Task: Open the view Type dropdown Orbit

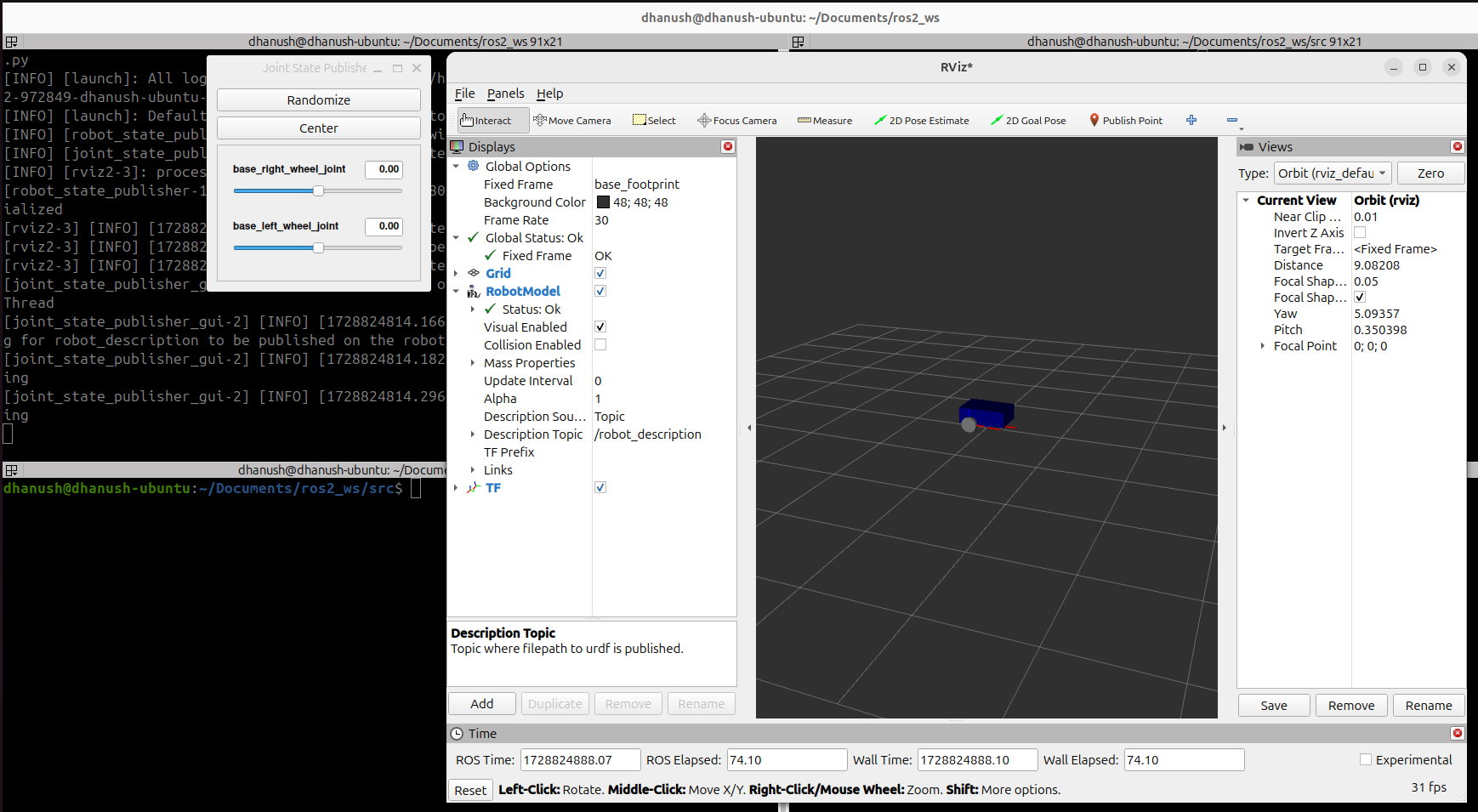Action: (1333, 173)
